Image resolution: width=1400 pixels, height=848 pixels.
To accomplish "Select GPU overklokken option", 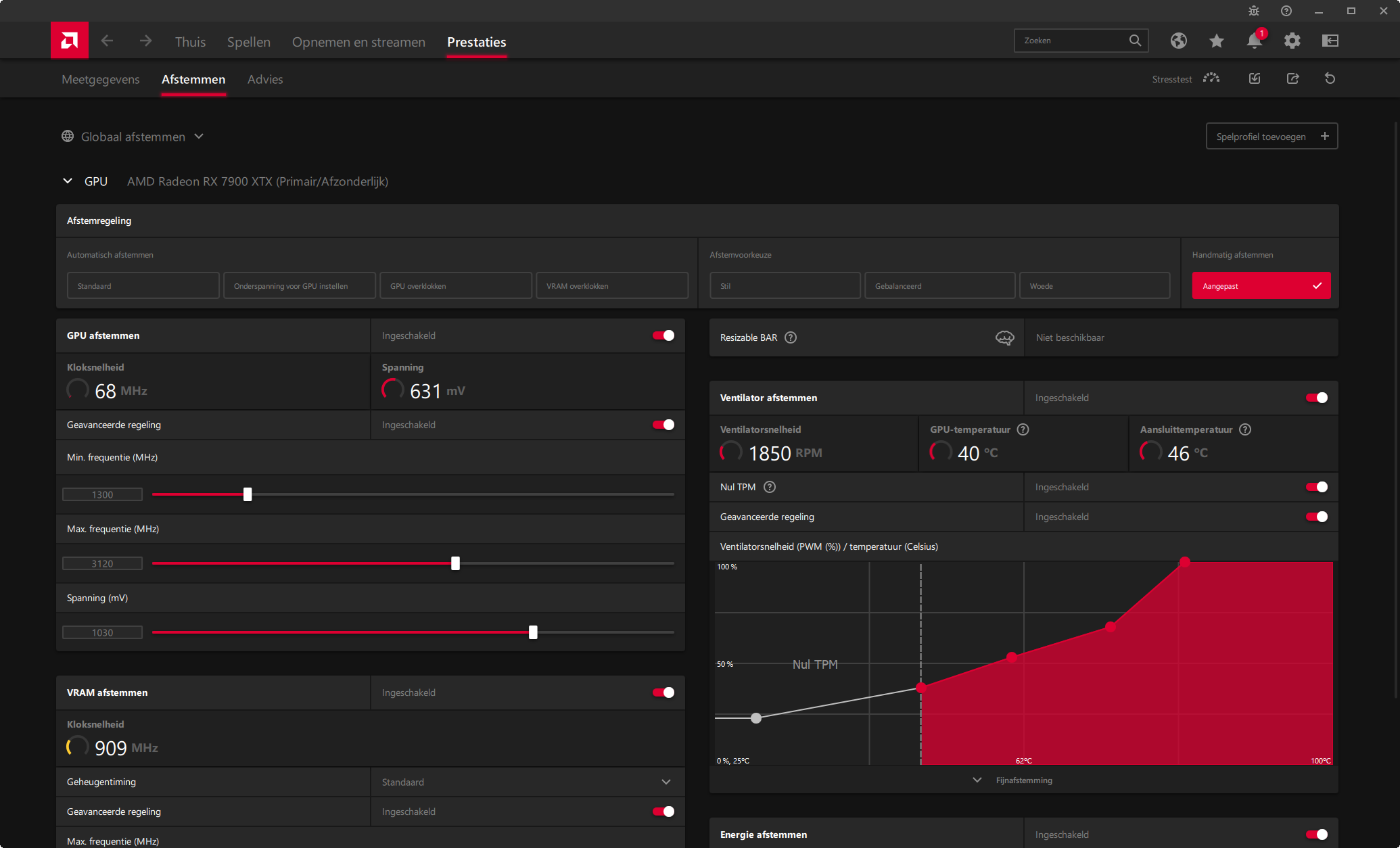I will 456,285.
